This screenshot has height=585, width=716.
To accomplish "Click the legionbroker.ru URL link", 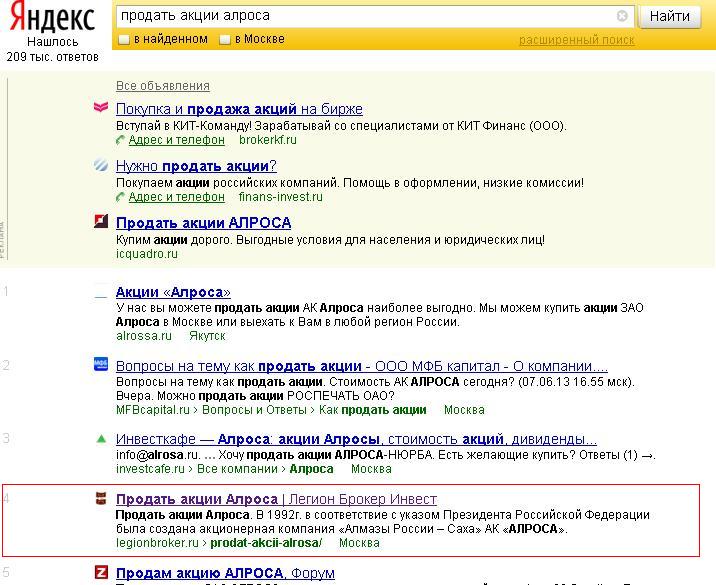I will (x=157, y=543).
